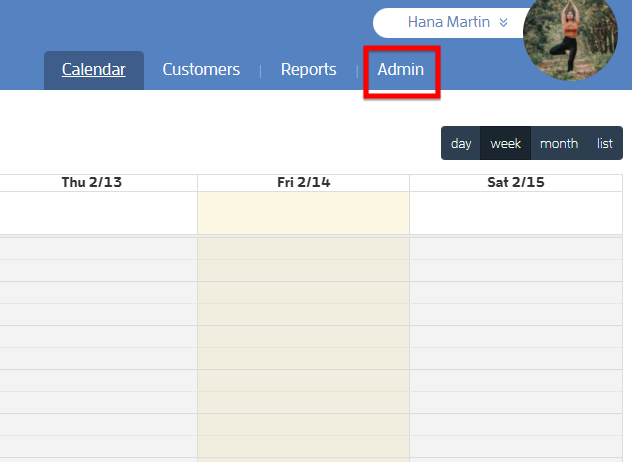Click the all-day cell under Fri 2/14
The height and width of the screenshot is (462, 632).
304,213
